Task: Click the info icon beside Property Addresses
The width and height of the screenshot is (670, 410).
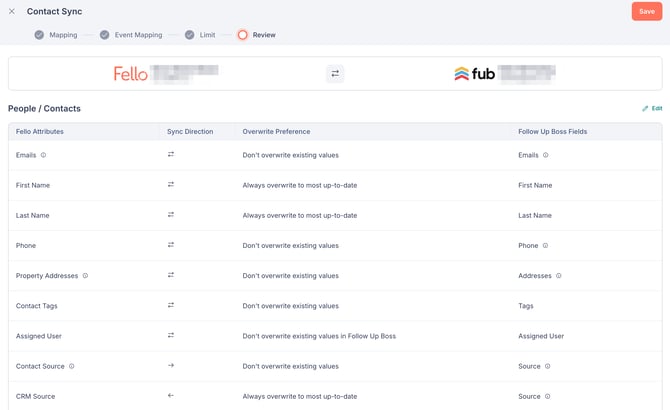Action: [85, 276]
